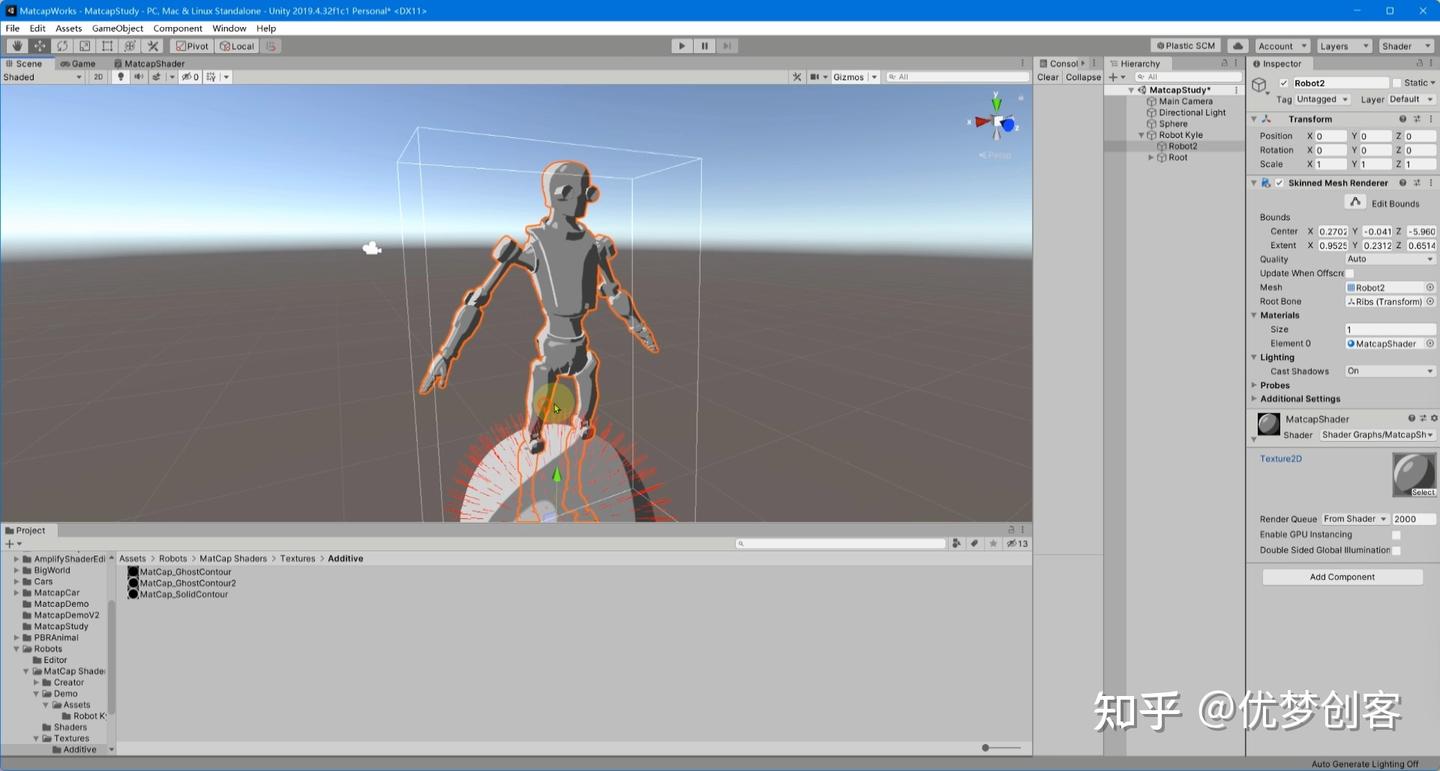
Task: Disable the Skinned Mesh Renderer checkbox
Action: [1279, 183]
